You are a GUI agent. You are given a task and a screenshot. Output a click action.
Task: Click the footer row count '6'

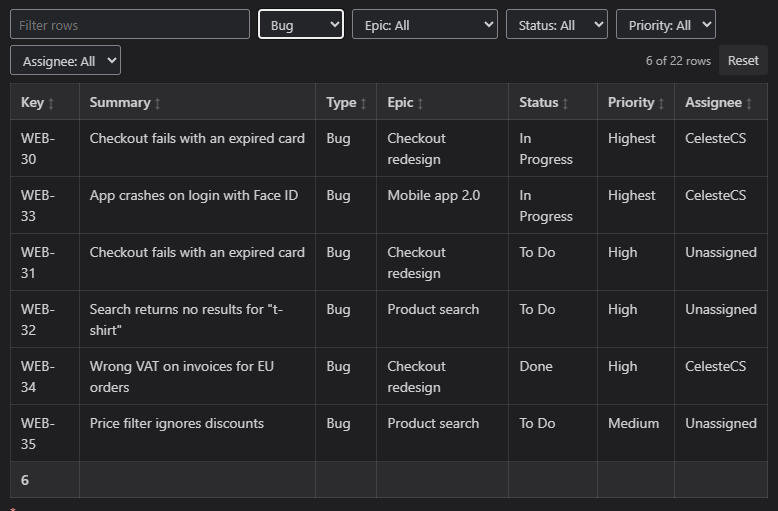tap(25, 480)
